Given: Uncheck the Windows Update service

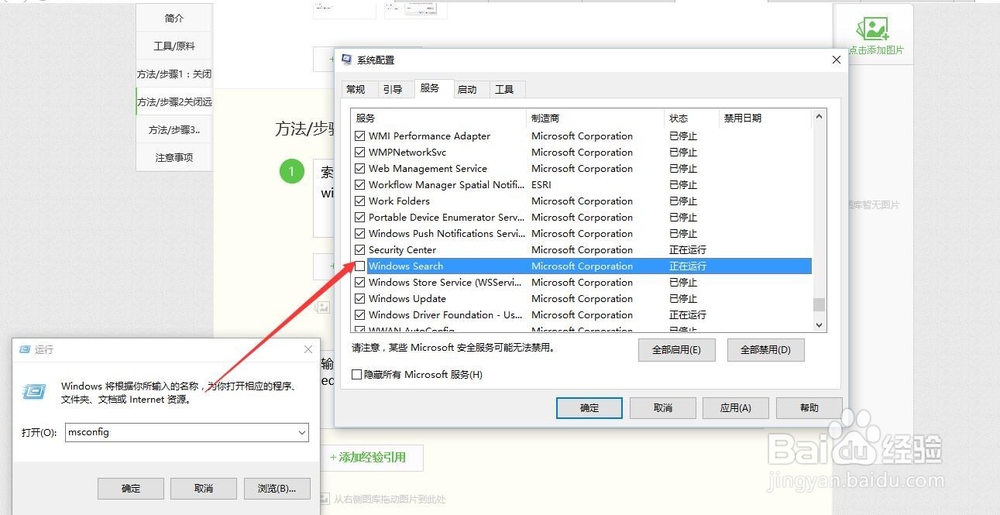Looking at the screenshot, I should (x=360, y=298).
